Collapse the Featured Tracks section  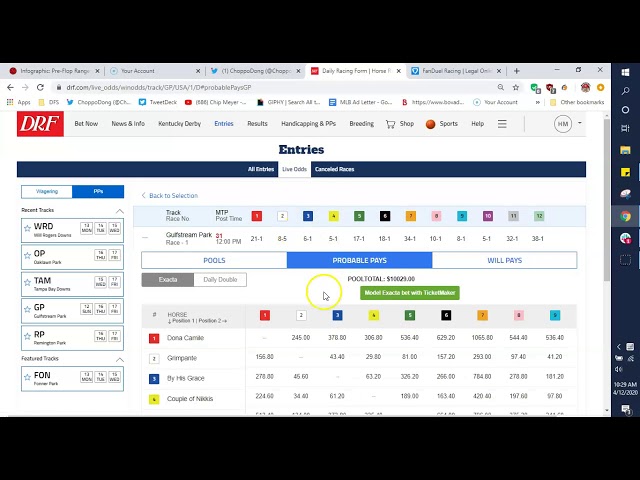120,359
